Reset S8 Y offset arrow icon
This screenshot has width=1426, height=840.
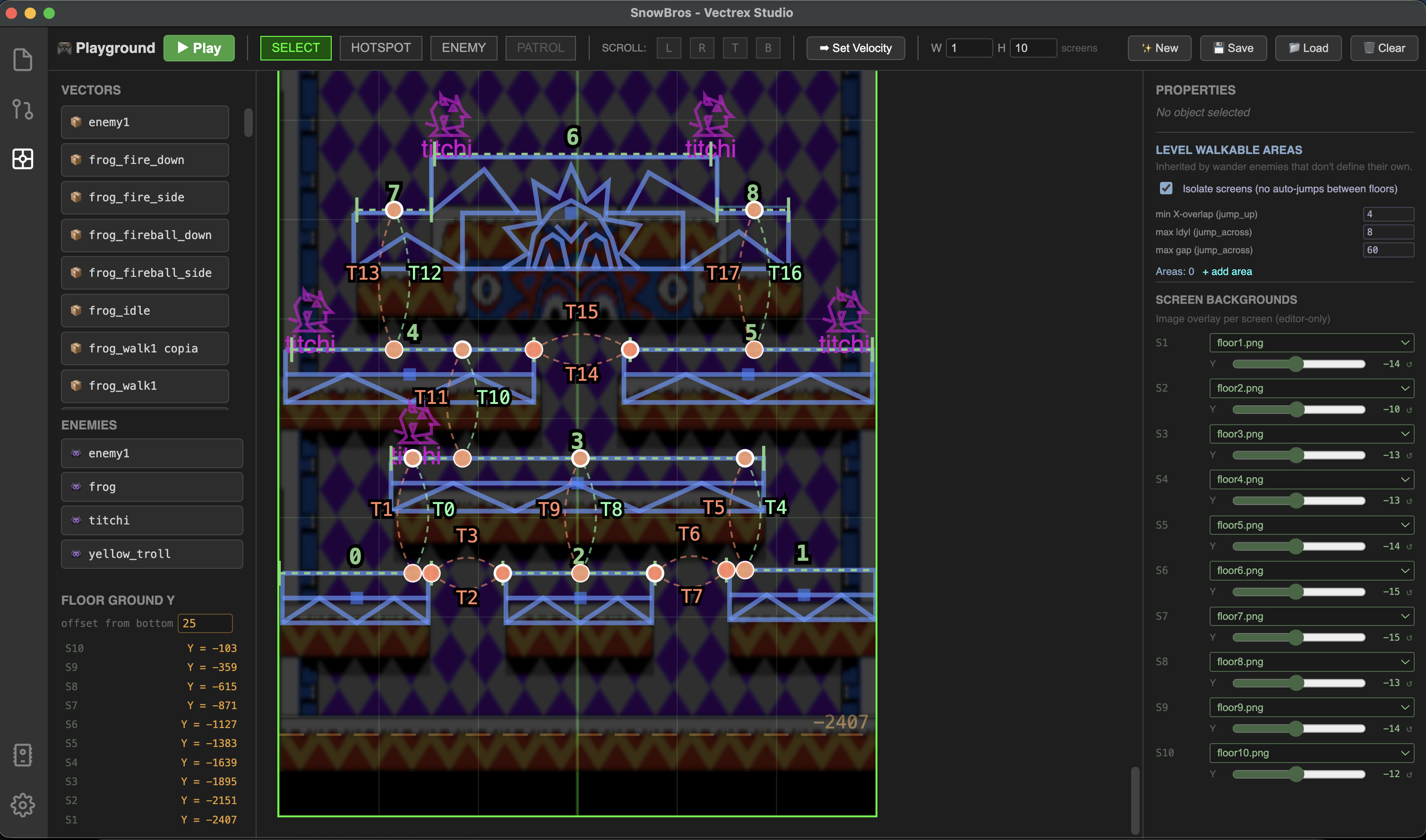point(1409,683)
